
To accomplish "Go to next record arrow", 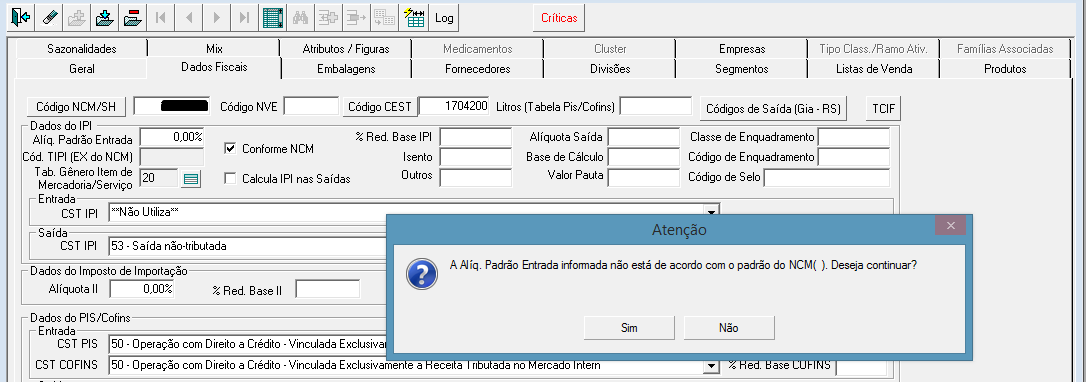I will tap(216, 18).
